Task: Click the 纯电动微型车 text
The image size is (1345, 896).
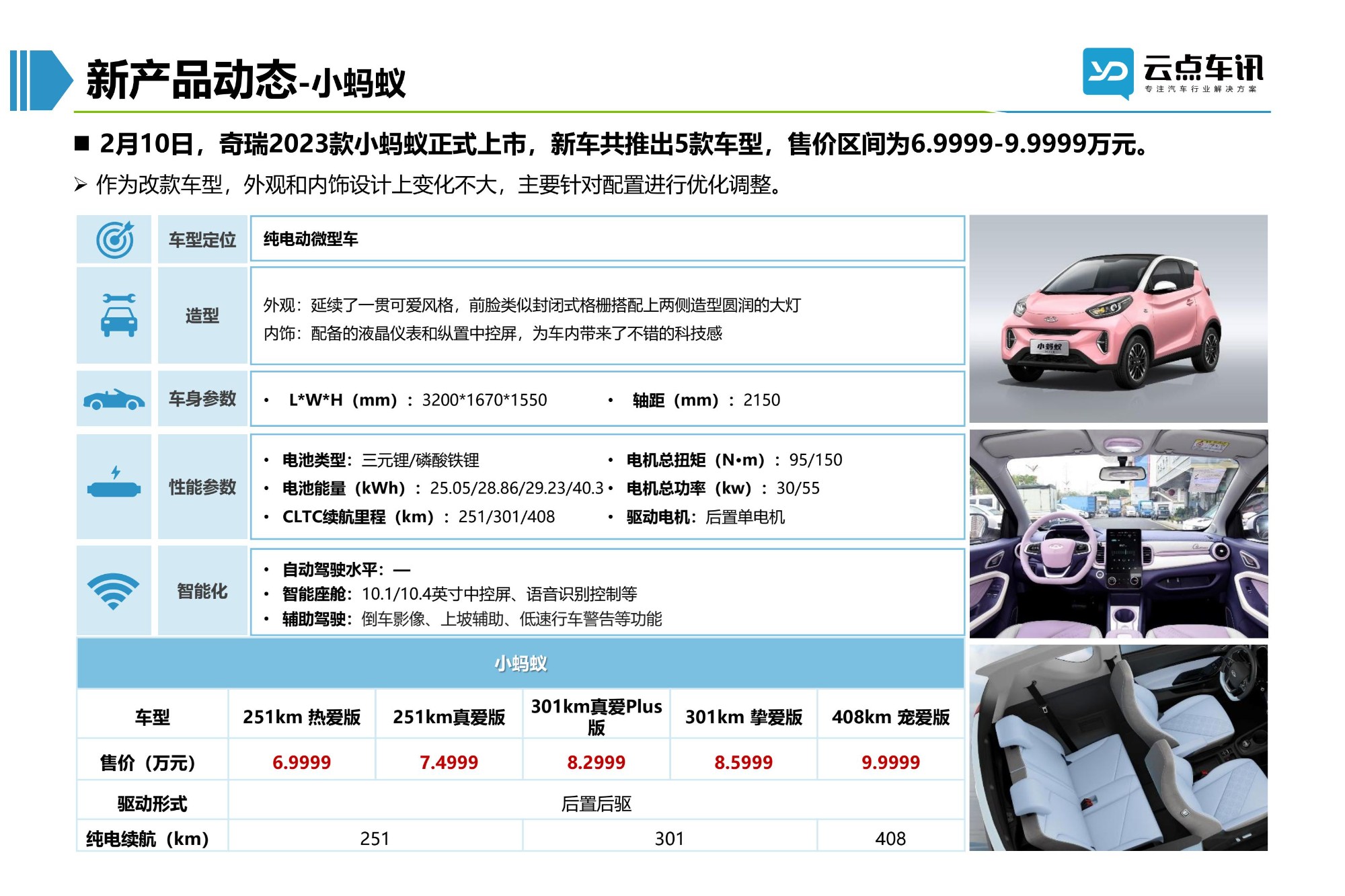Action: pos(311,239)
